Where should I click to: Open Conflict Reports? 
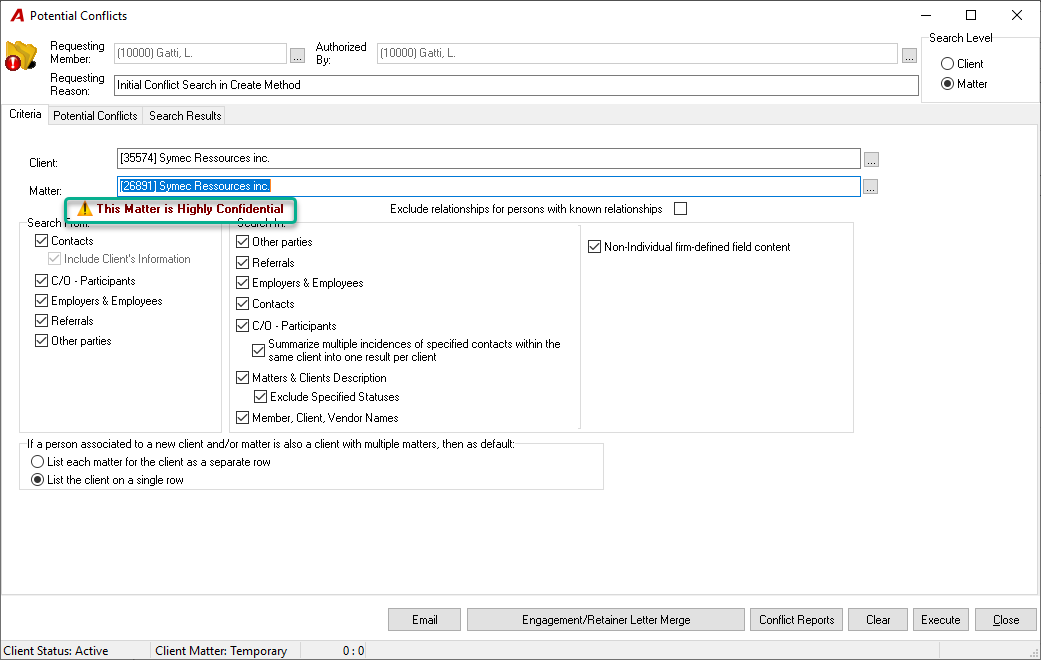click(796, 619)
